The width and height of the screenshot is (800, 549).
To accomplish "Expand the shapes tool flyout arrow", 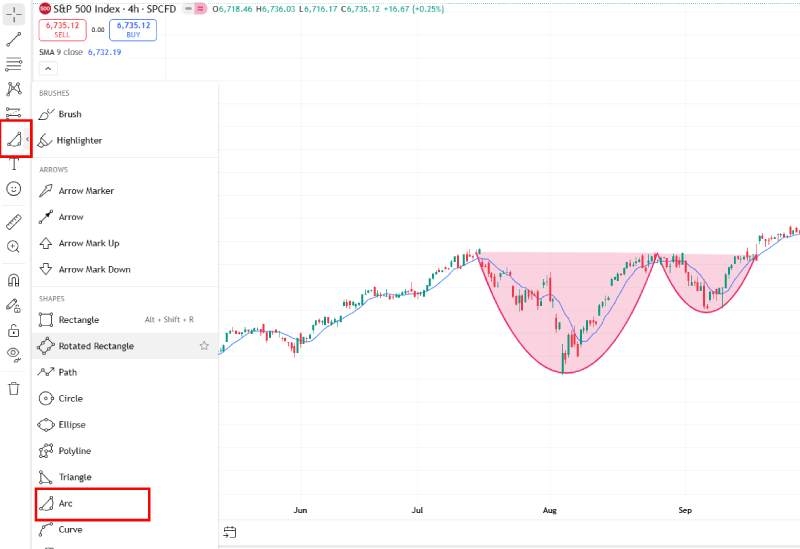I will click(28, 140).
